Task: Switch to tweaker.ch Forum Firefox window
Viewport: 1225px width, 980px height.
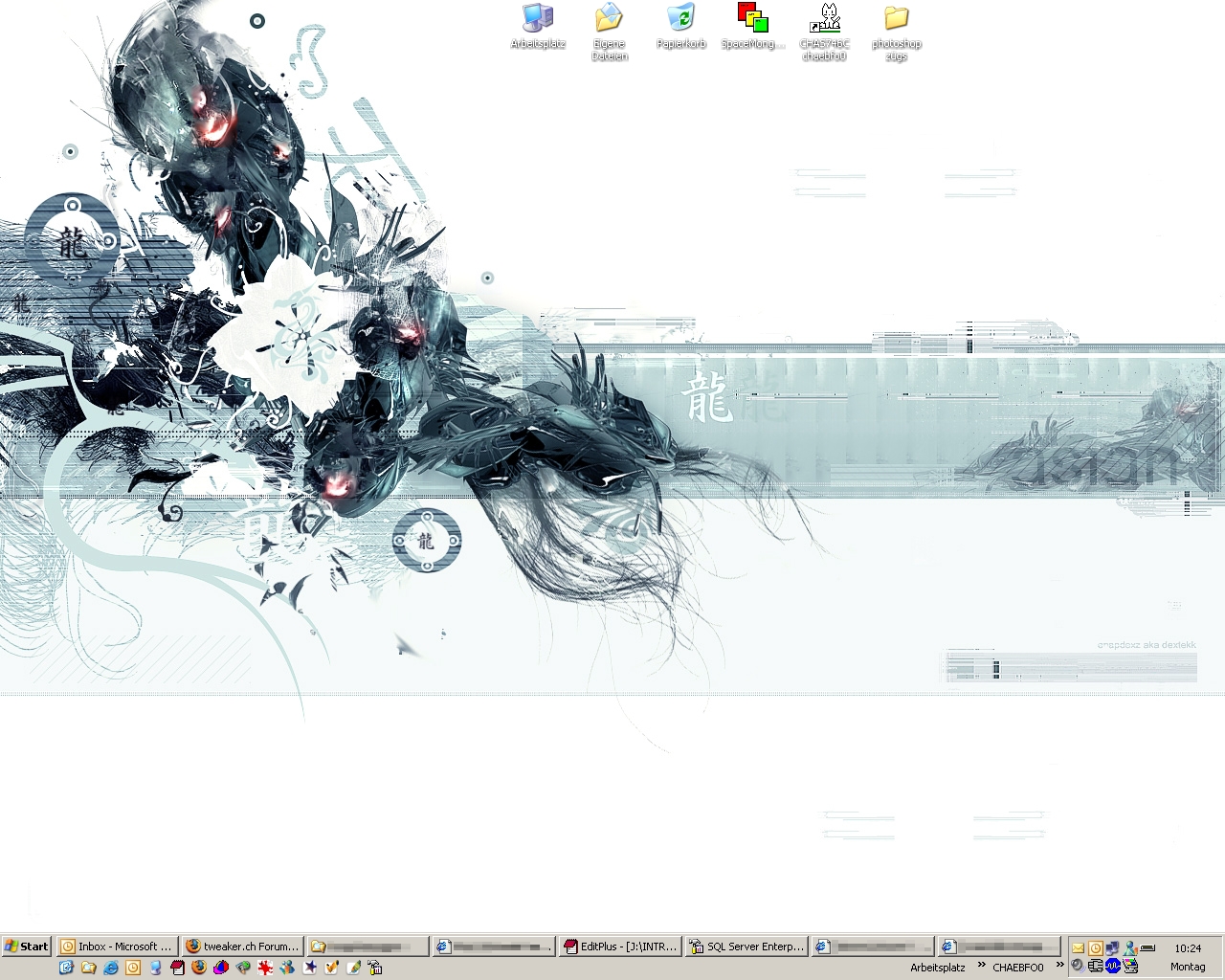Action: (x=242, y=947)
